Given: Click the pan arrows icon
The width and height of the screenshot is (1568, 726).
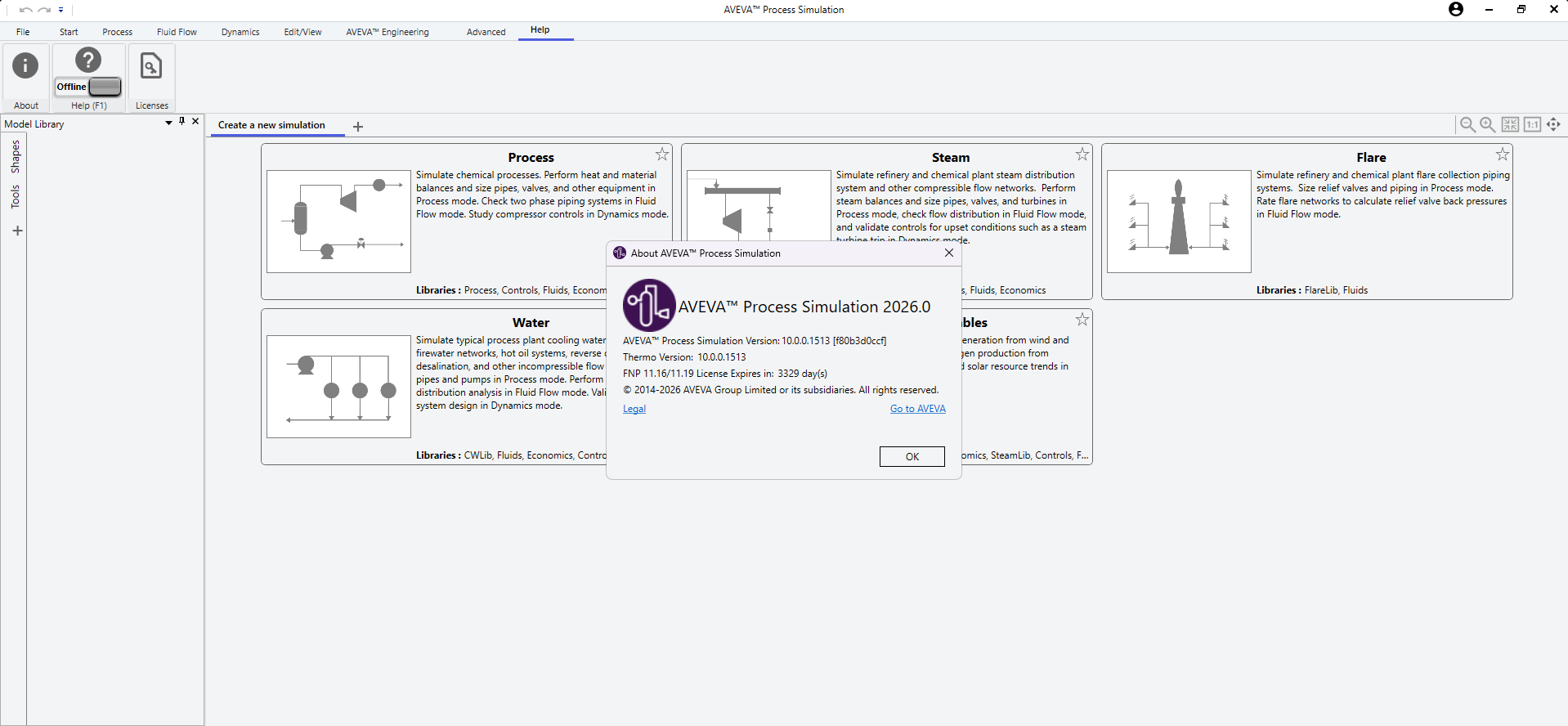Looking at the screenshot, I should tap(1553, 124).
